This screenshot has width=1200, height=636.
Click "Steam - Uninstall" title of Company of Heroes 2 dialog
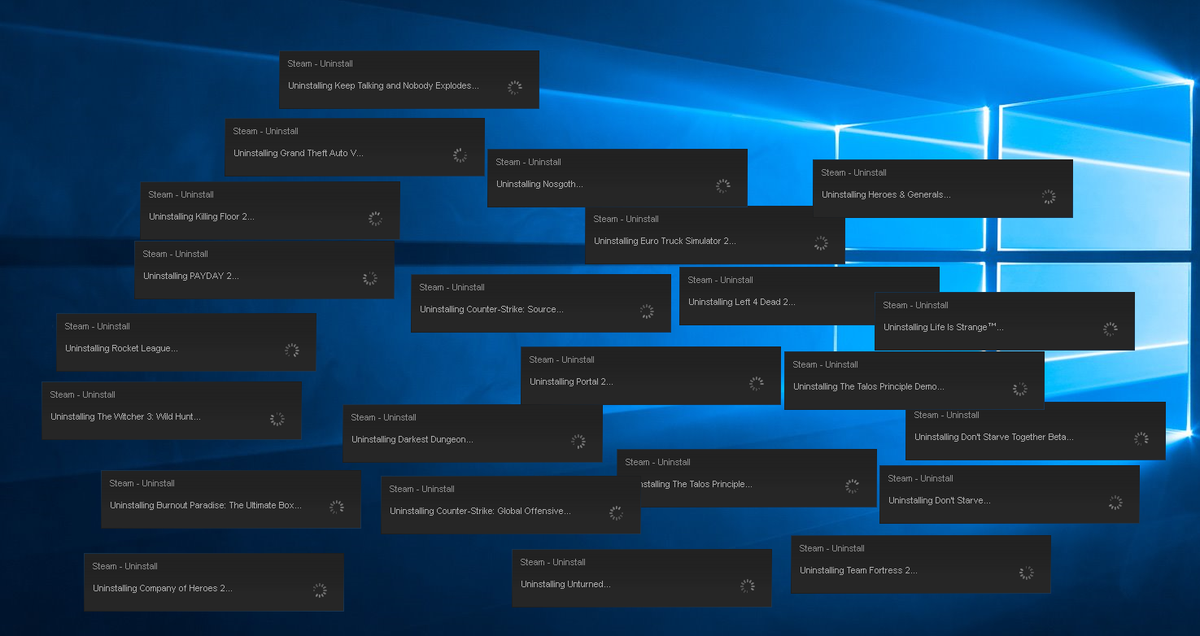point(125,567)
